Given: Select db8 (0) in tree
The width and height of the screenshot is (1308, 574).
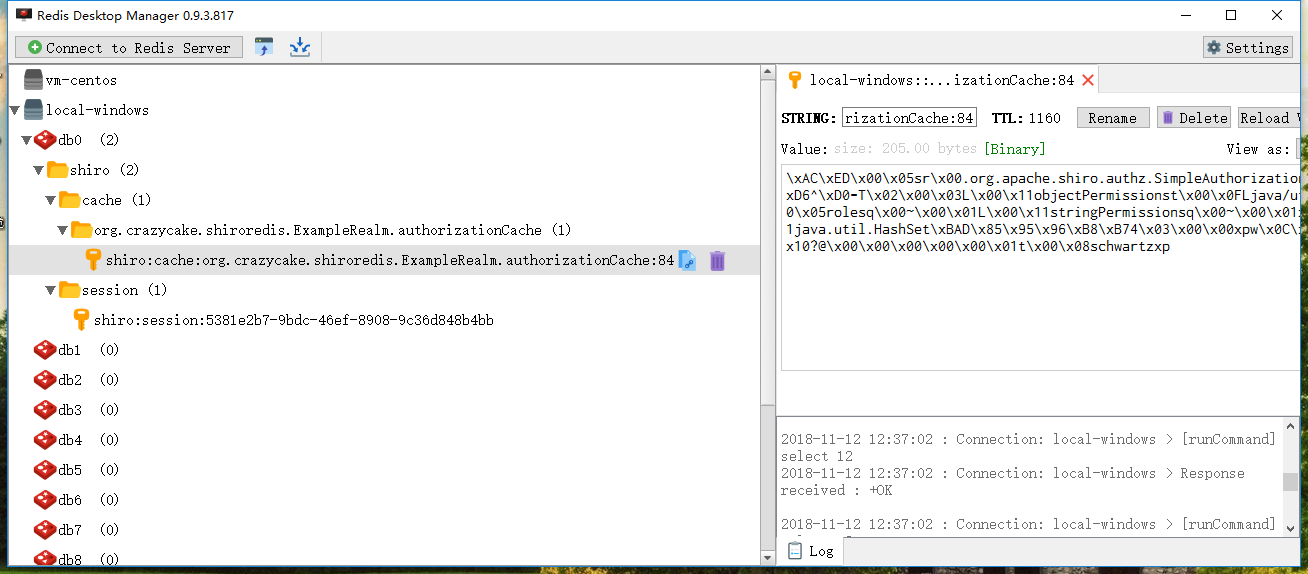Looking at the screenshot, I should [x=89, y=559].
